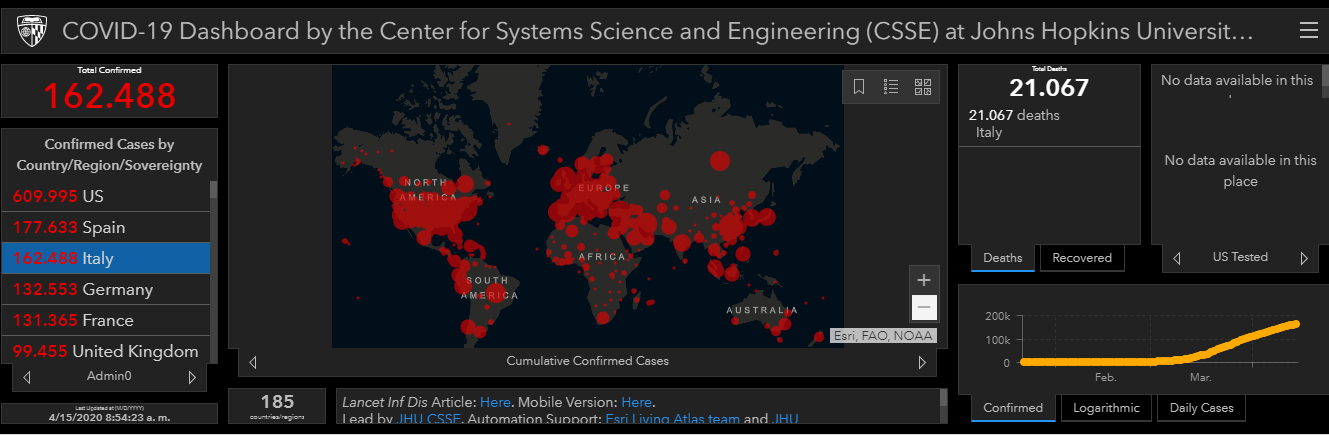1329x437 pixels.
Task: Go to previous Admin level in country list
Action: (x=26, y=377)
